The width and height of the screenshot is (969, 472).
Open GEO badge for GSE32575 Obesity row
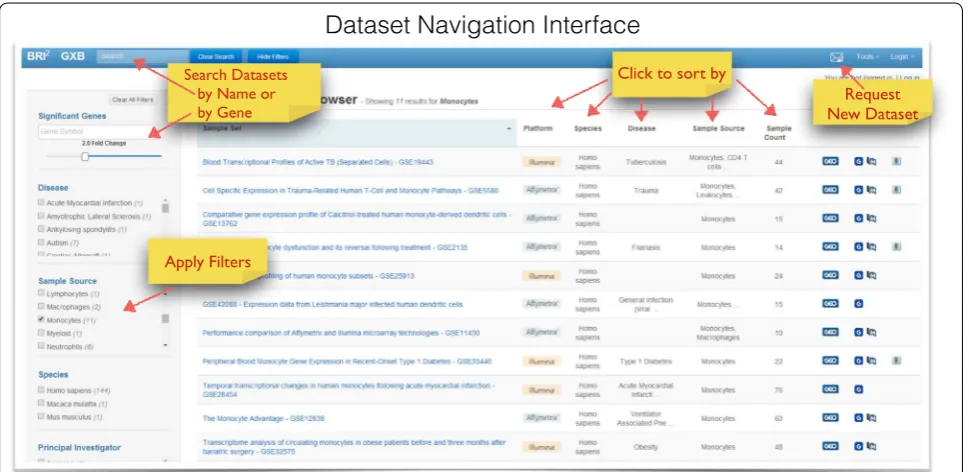click(830, 446)
